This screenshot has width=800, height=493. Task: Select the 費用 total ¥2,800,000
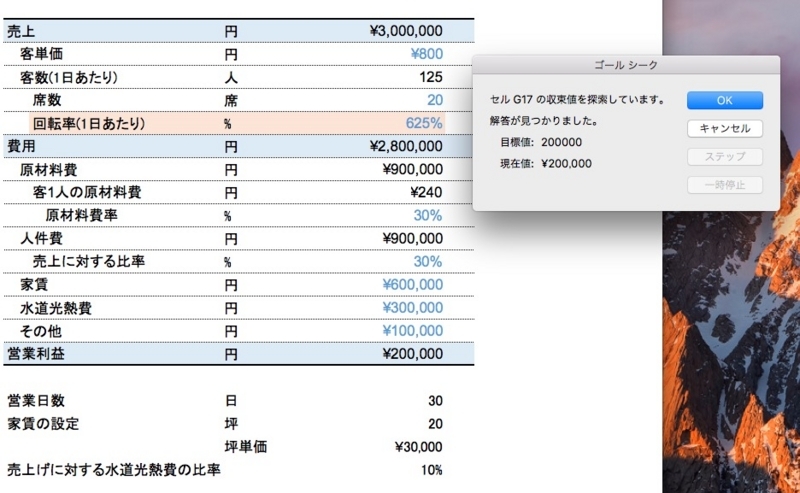[406, 146]
